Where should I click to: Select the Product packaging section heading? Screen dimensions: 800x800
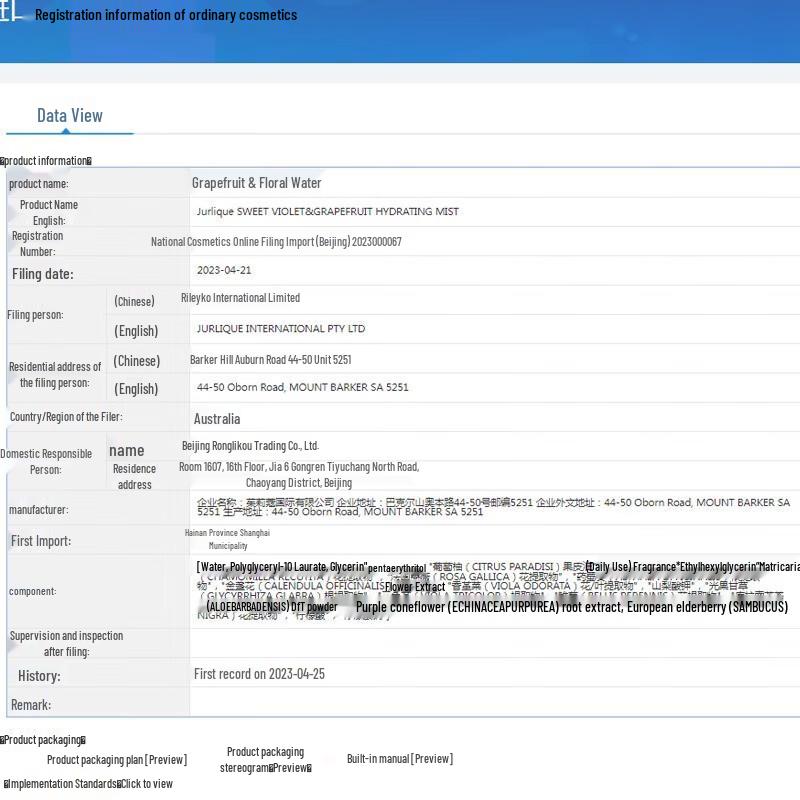point(42,740)
